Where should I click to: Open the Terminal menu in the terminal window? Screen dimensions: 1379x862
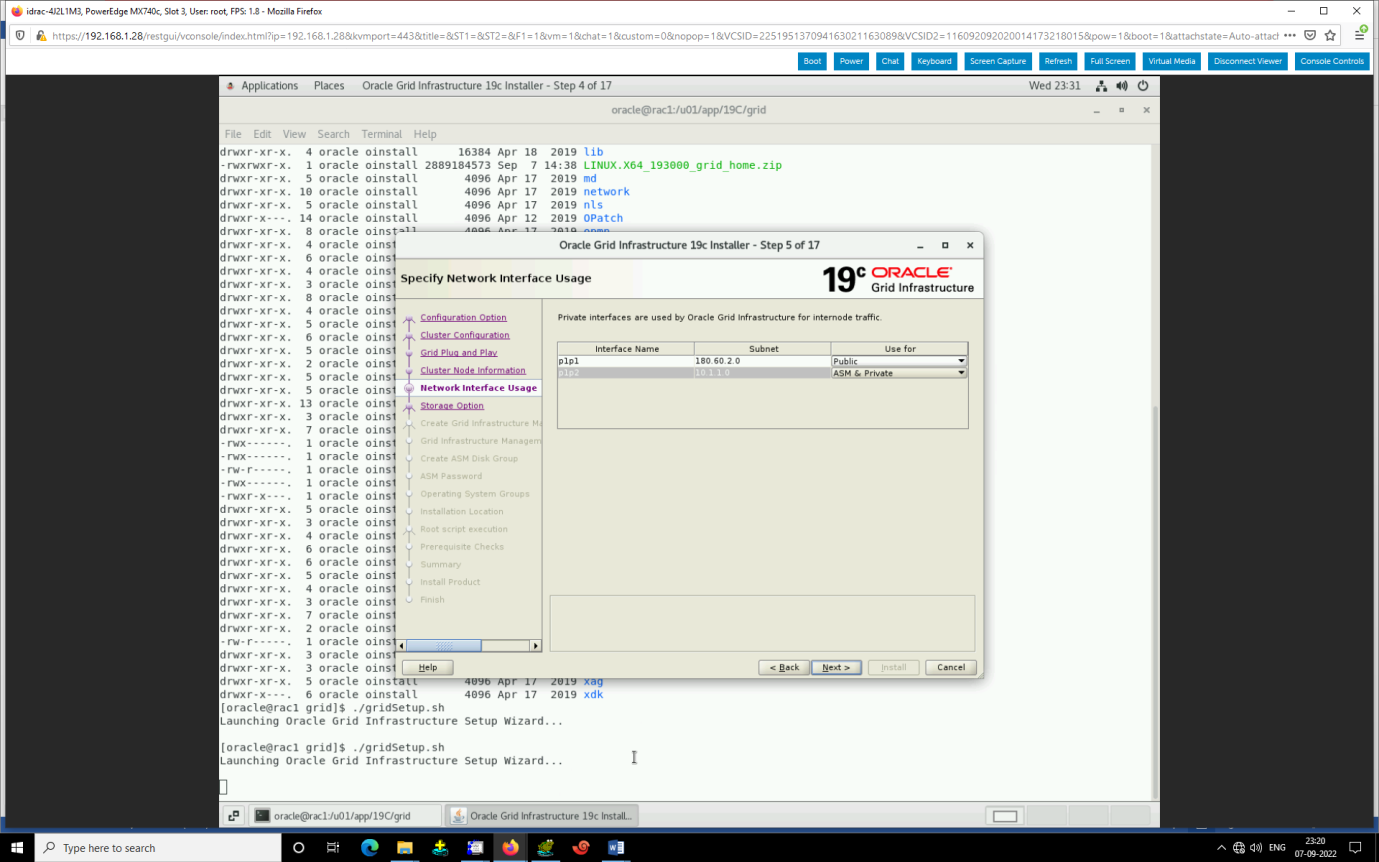(382, 134)
